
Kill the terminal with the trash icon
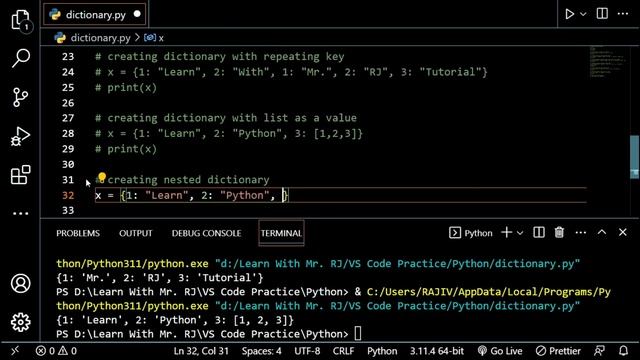(559, 232)
